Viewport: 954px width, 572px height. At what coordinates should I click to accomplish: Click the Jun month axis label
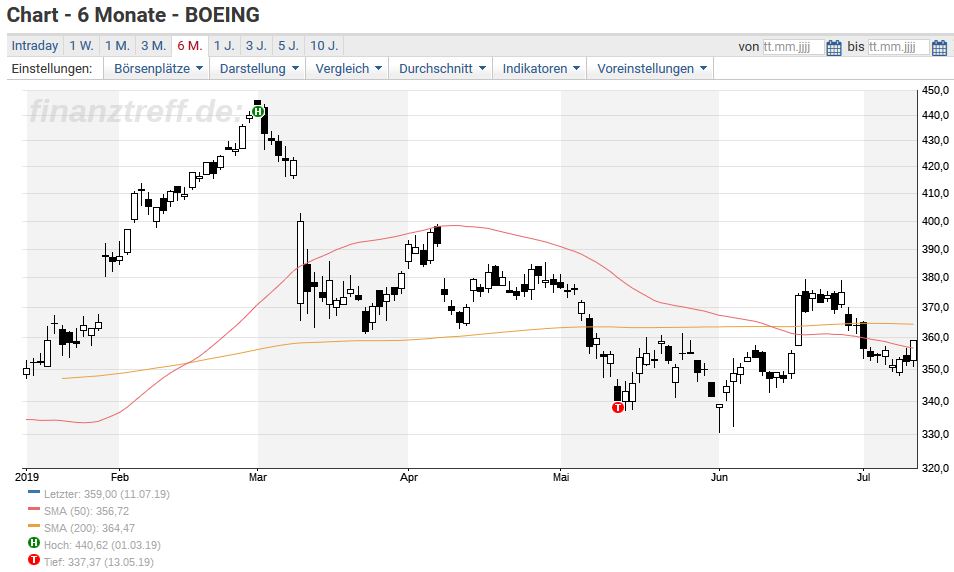[x=719, y=477]
